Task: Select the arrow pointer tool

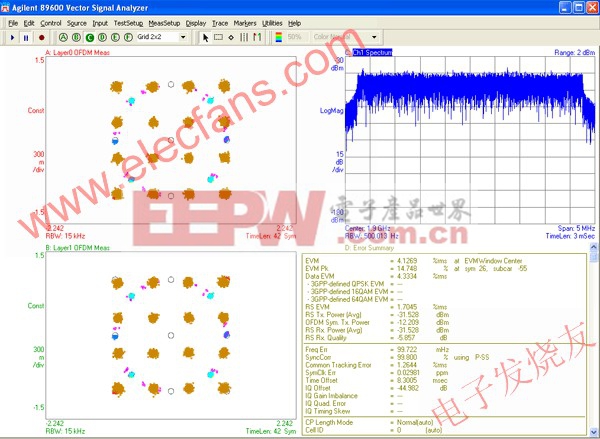Action: click(x=205, y=38)
